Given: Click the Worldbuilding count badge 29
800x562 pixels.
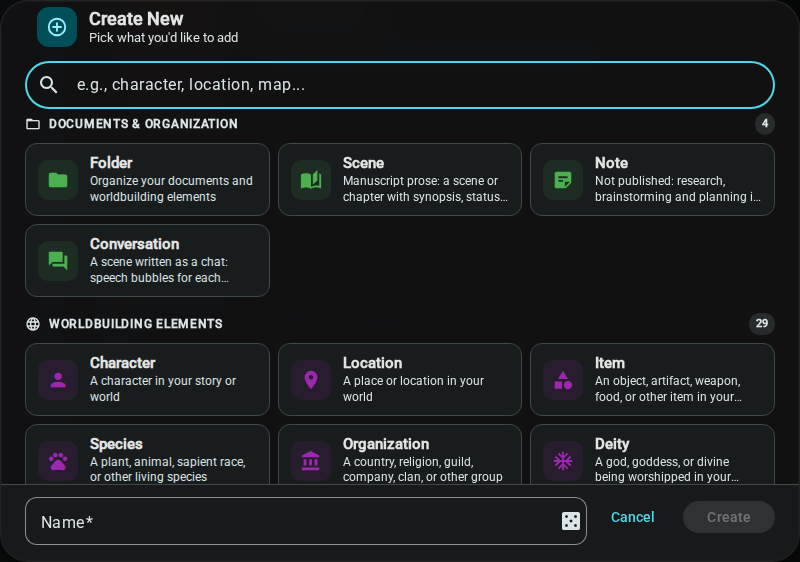Looking at the screenshot, I should (x=762, y=323).
